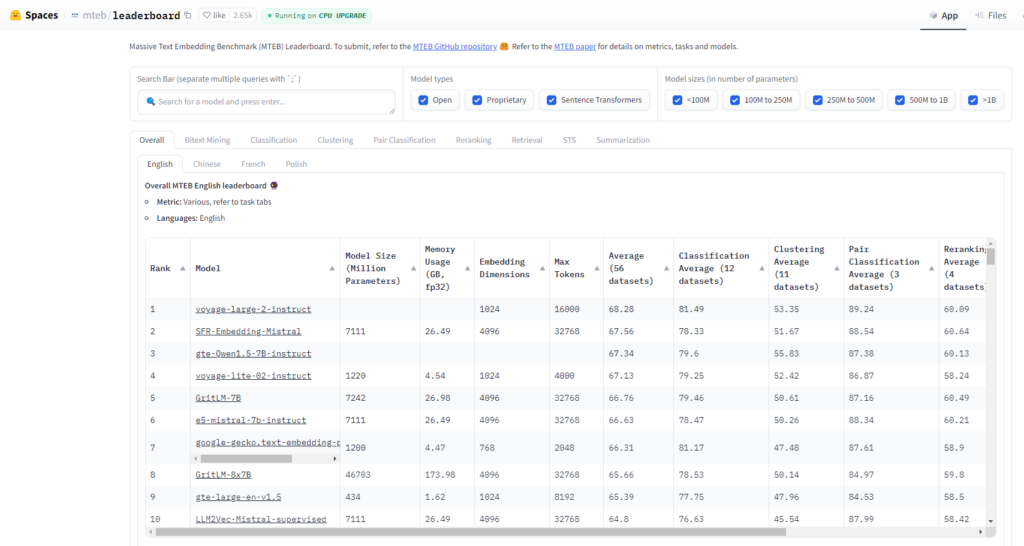Toggle the 100M to 250M checkbox
Screen dimensions: 1024x546
[735, 100]
